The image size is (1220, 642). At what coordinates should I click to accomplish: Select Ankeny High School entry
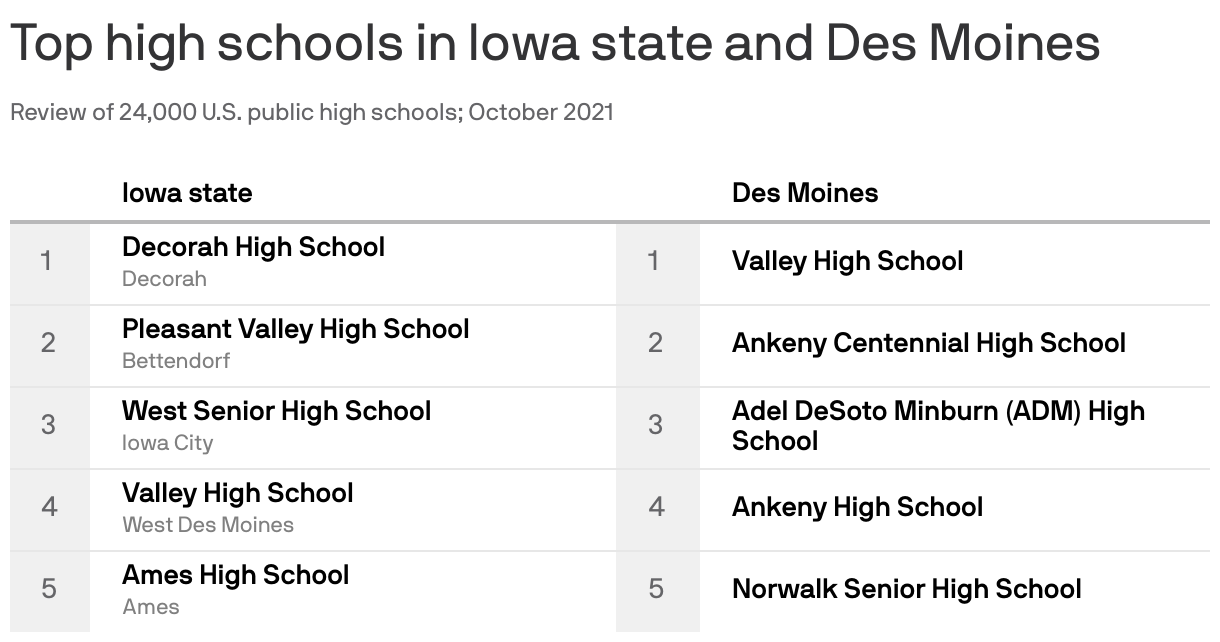858,507
